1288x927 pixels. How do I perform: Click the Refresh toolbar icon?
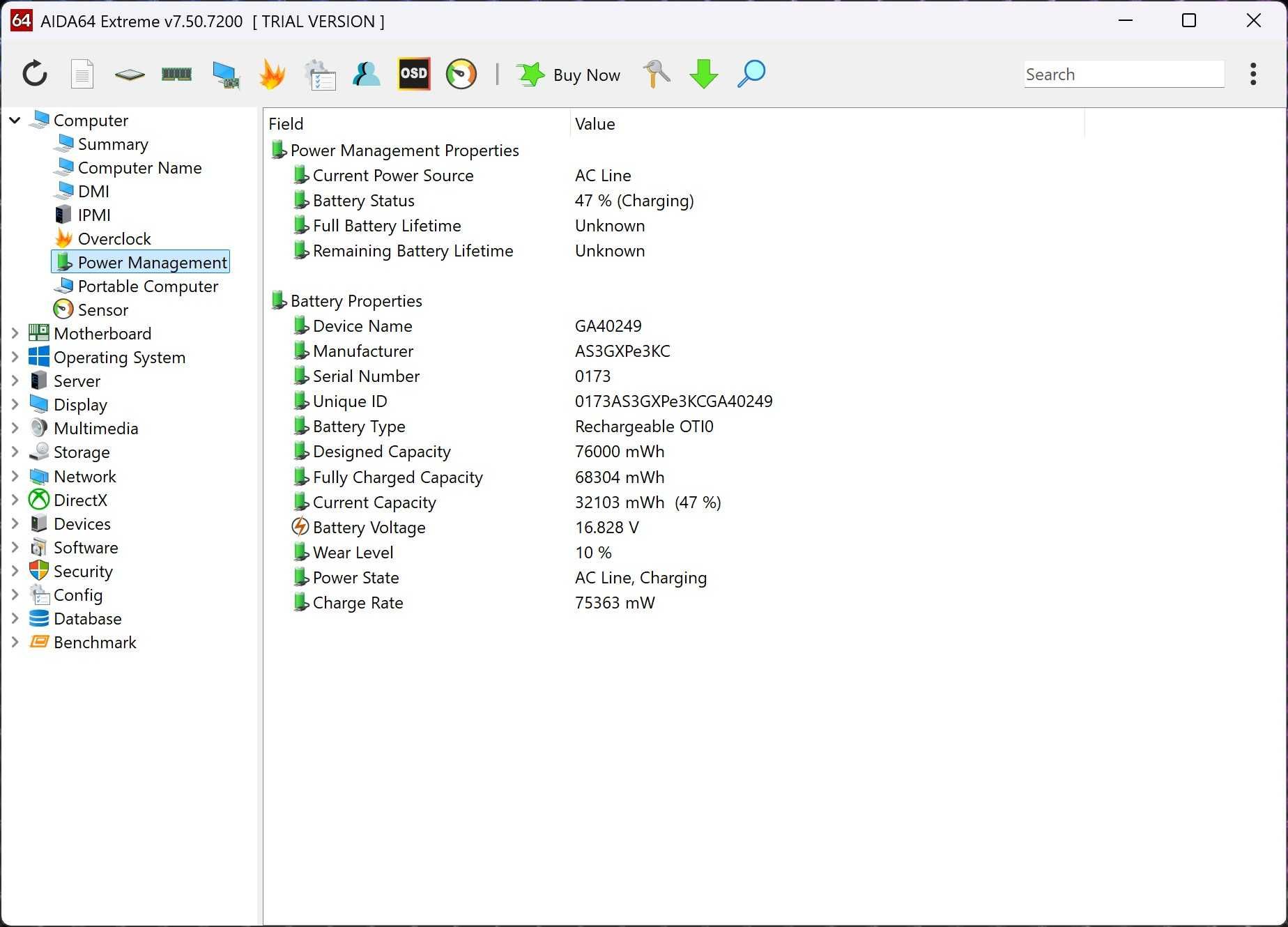35,74
